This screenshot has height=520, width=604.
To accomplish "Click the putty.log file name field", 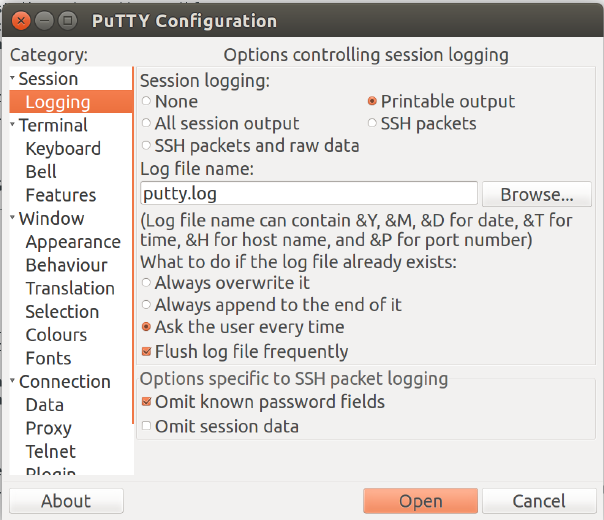I will click(x=308, y=193).
